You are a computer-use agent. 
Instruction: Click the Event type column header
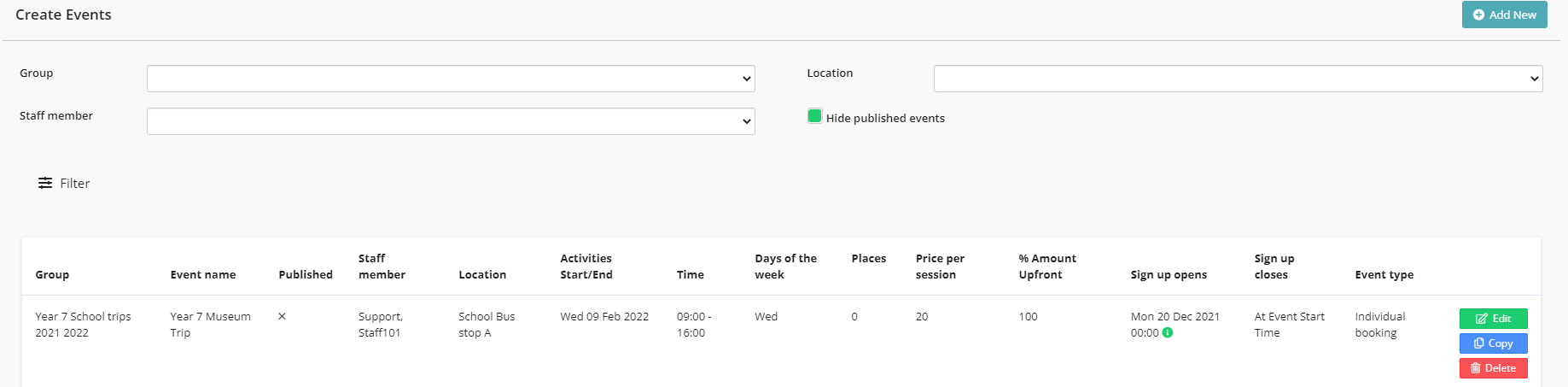(1384, 275)
